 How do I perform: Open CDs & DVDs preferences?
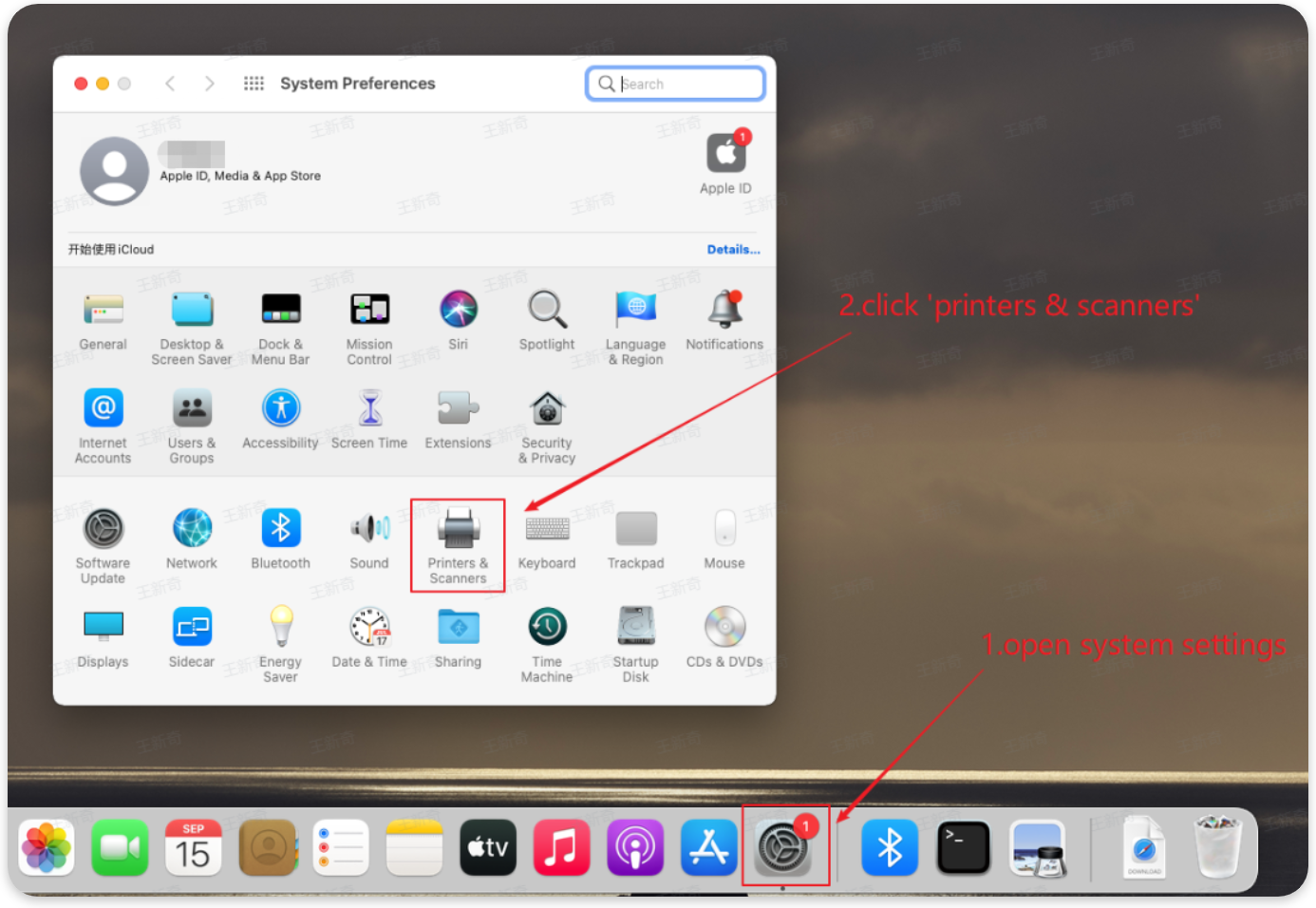coord(725,627)
